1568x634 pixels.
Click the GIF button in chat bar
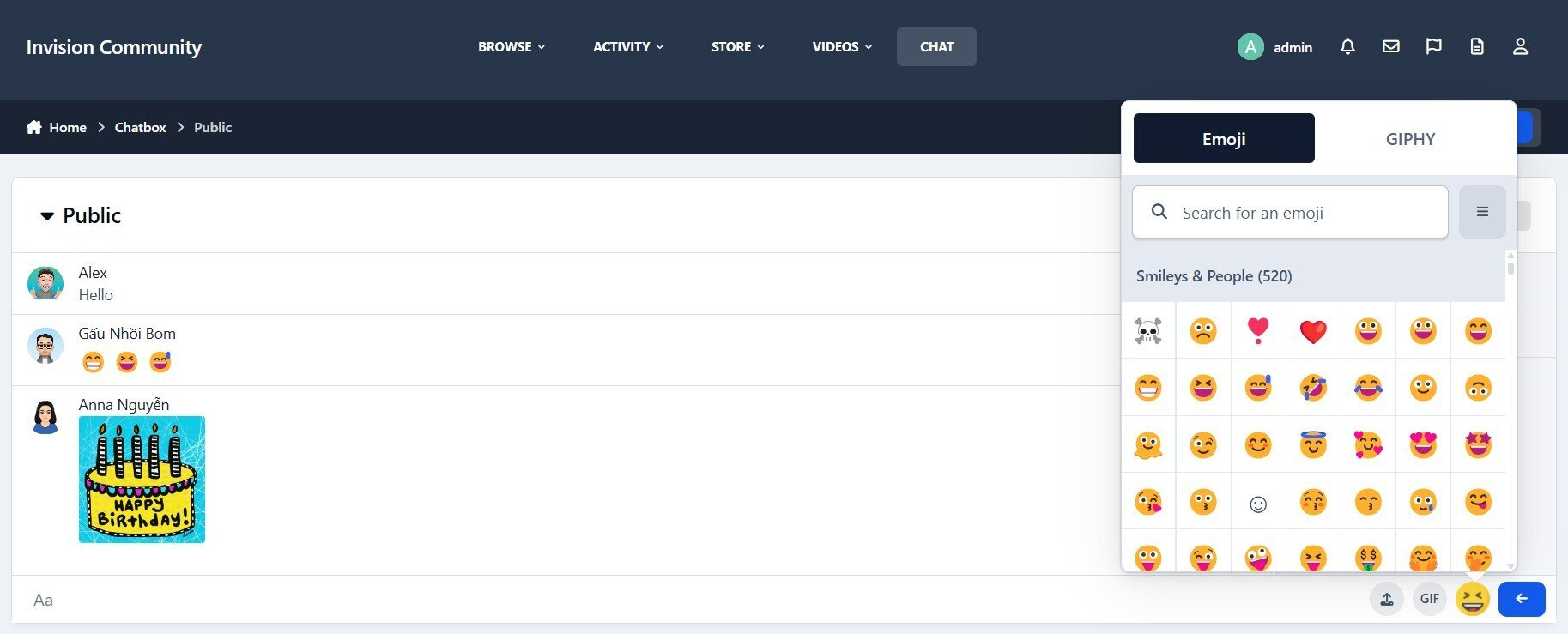click(x=1429, y=599)
